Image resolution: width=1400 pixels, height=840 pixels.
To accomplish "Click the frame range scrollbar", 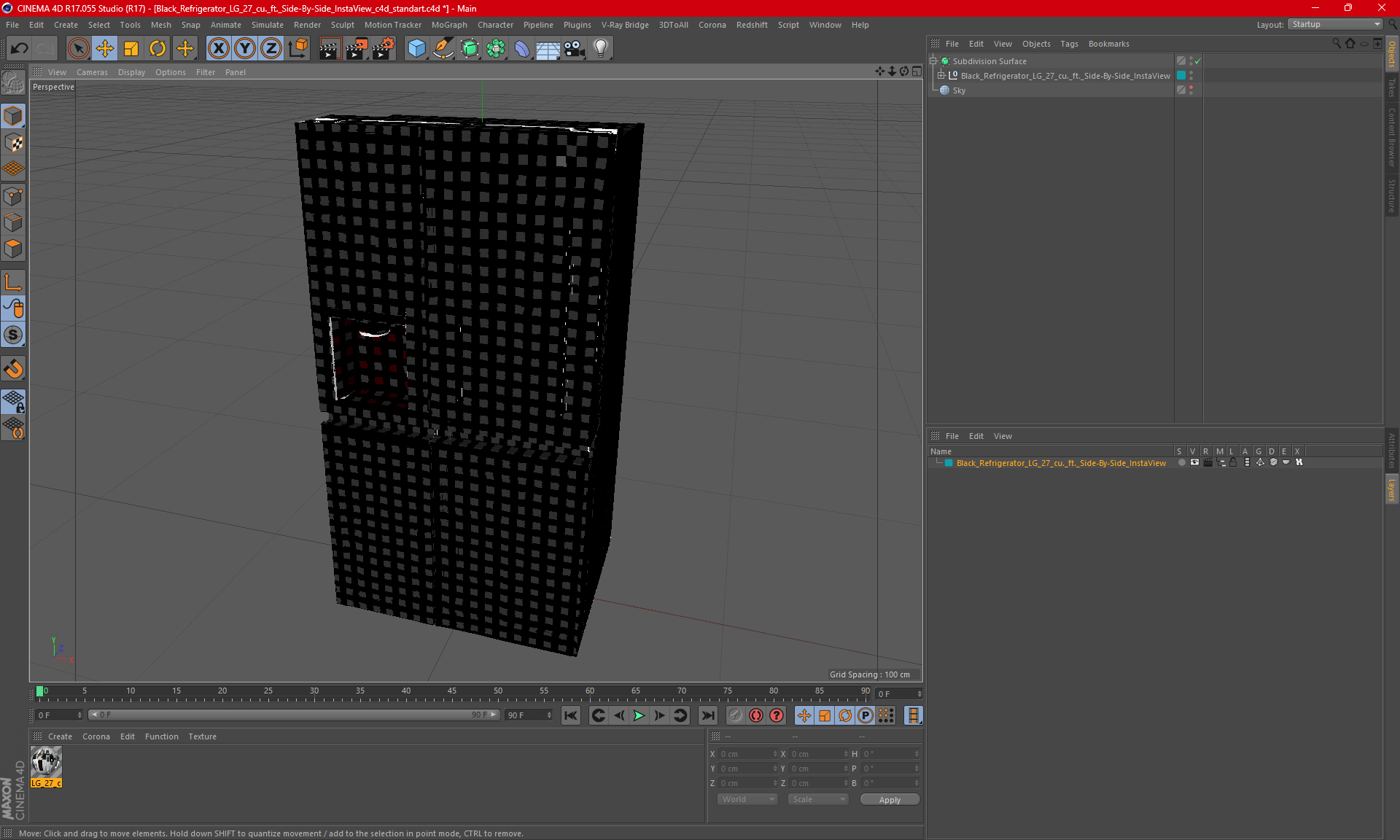I will pos(293,715).
